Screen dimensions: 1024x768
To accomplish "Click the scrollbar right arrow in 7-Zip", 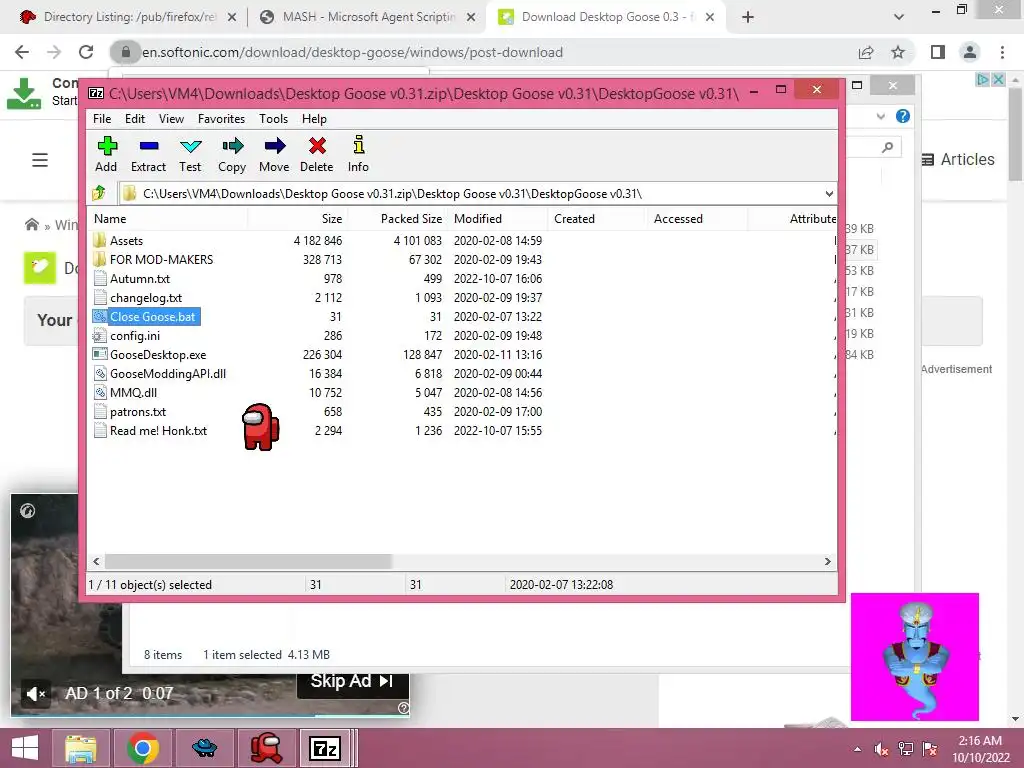I will click(x=828, y=562).
